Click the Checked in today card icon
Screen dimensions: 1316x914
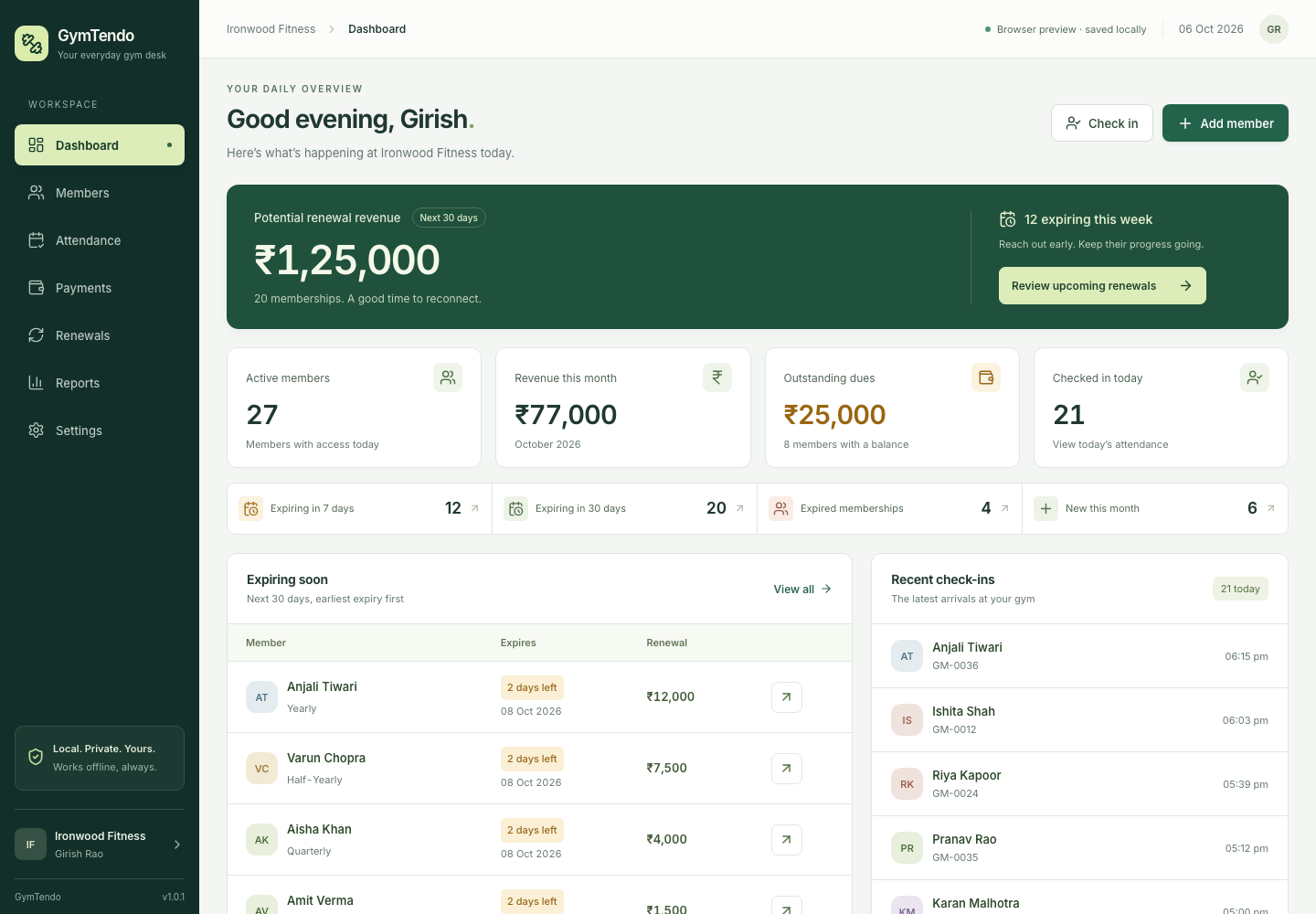click(x=1255, y=377)
